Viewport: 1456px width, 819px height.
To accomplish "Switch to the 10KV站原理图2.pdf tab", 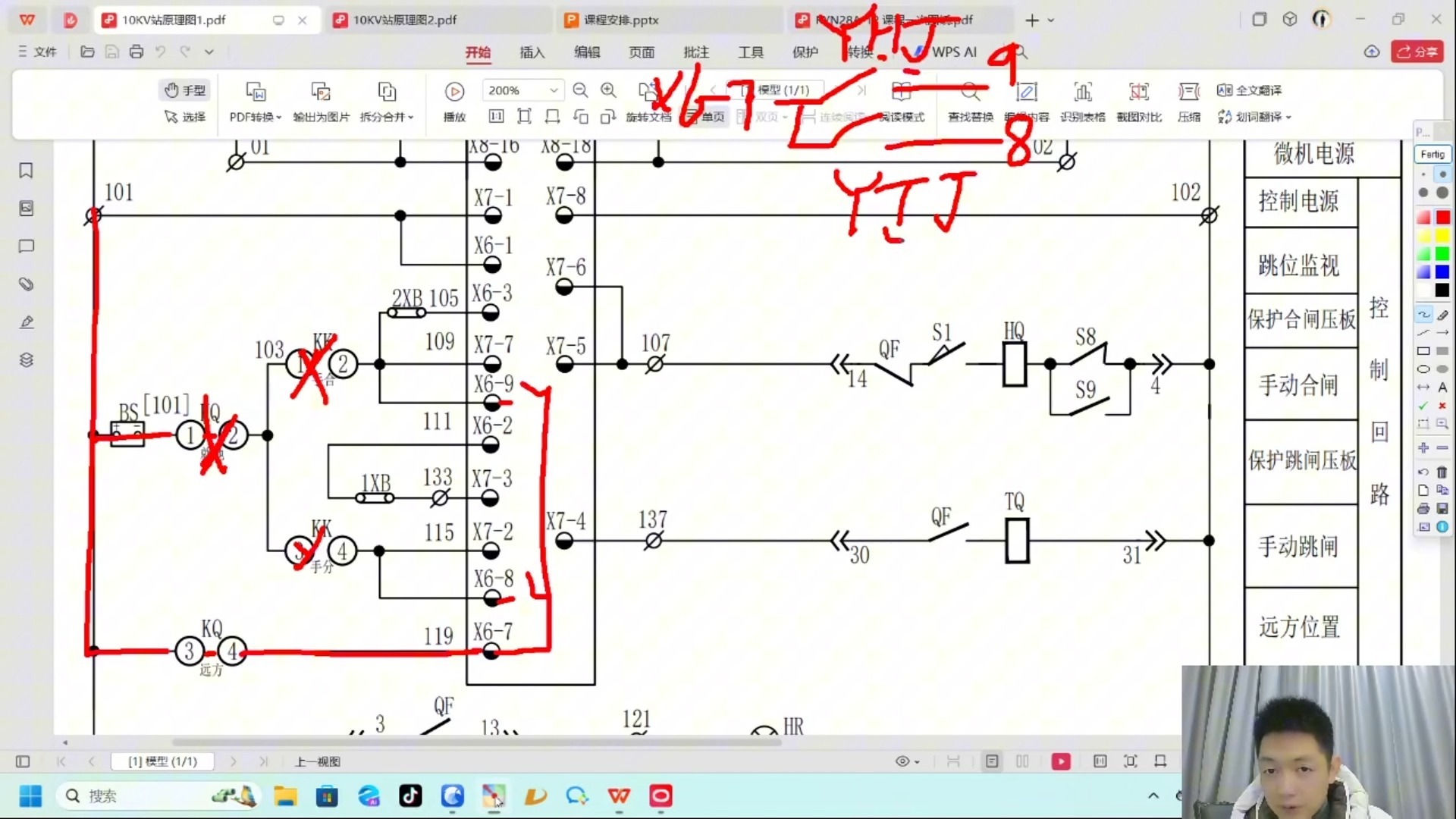I will point(405,20).
